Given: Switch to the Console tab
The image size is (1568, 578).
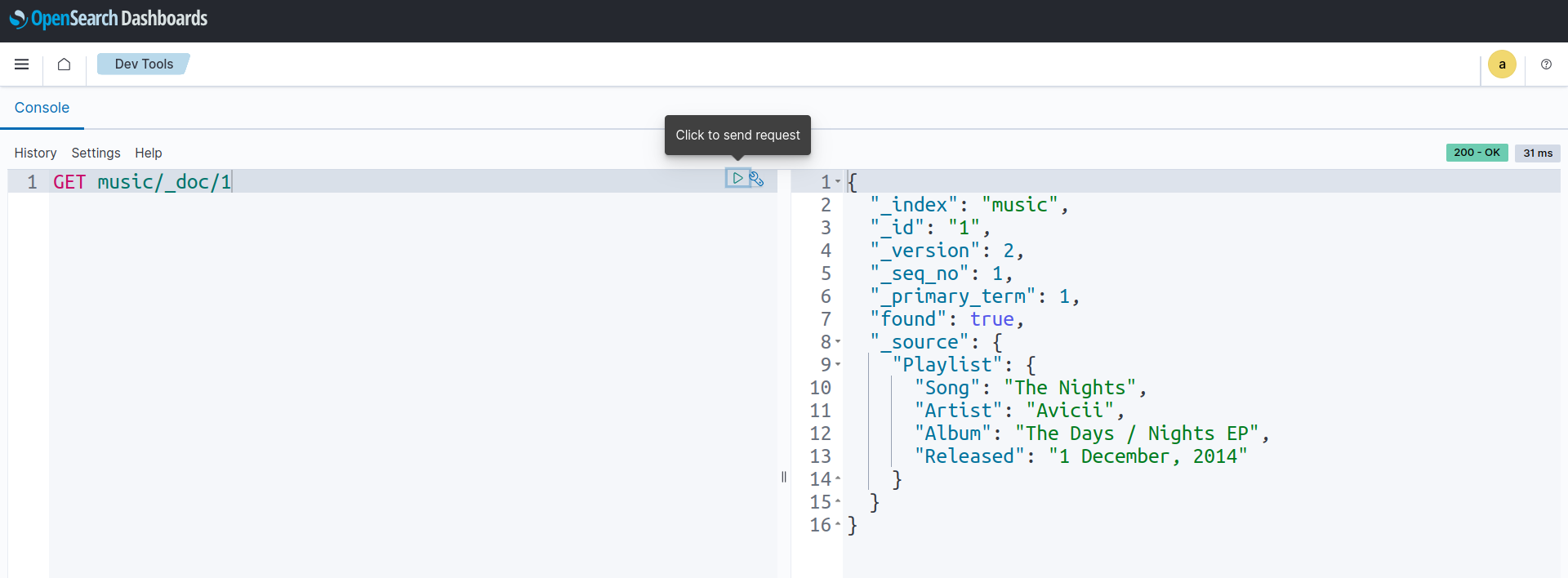Looking at the screenshot, I should click(x=42, y=108).
